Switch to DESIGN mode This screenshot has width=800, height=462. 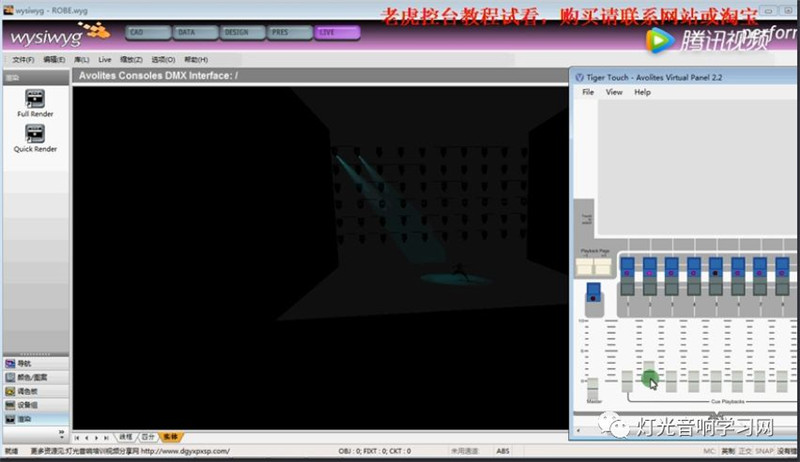tap(243, 33)
